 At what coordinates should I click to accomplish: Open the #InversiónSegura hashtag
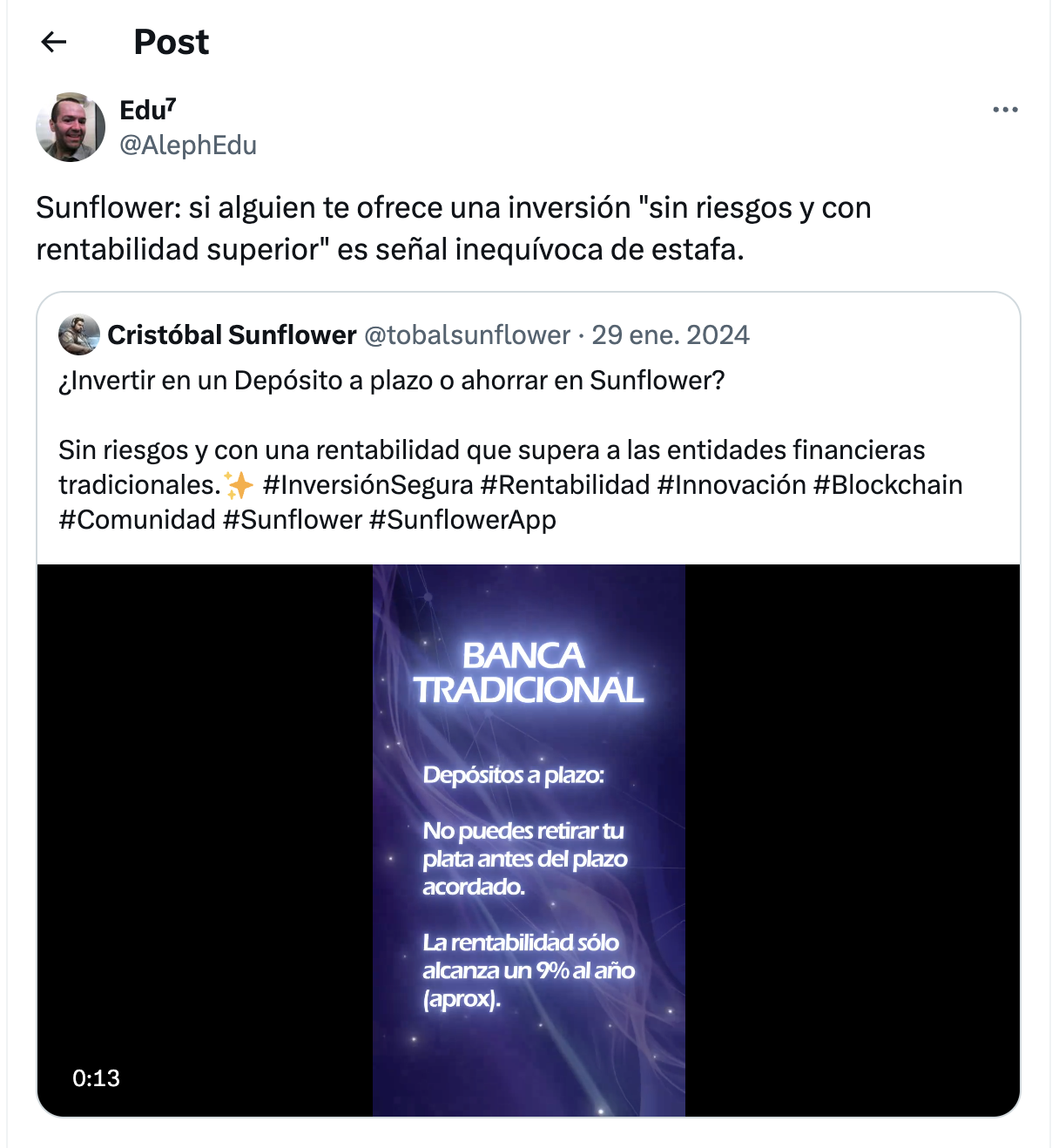click(x=368, y=484)
